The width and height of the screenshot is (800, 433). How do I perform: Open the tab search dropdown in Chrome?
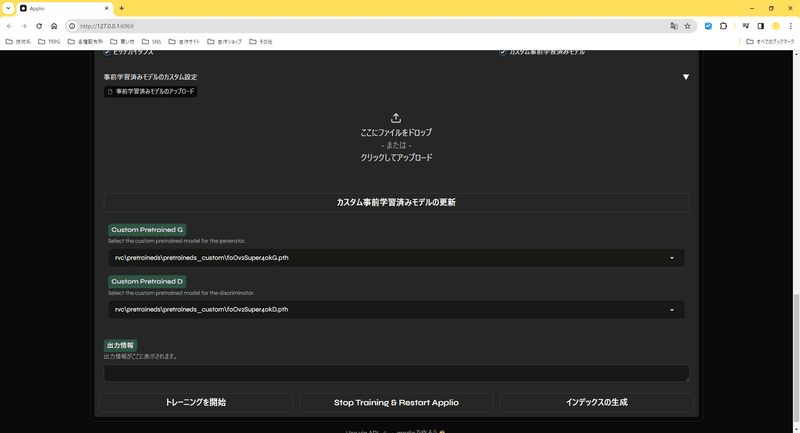pyautogui.click(x=8, y=8)
